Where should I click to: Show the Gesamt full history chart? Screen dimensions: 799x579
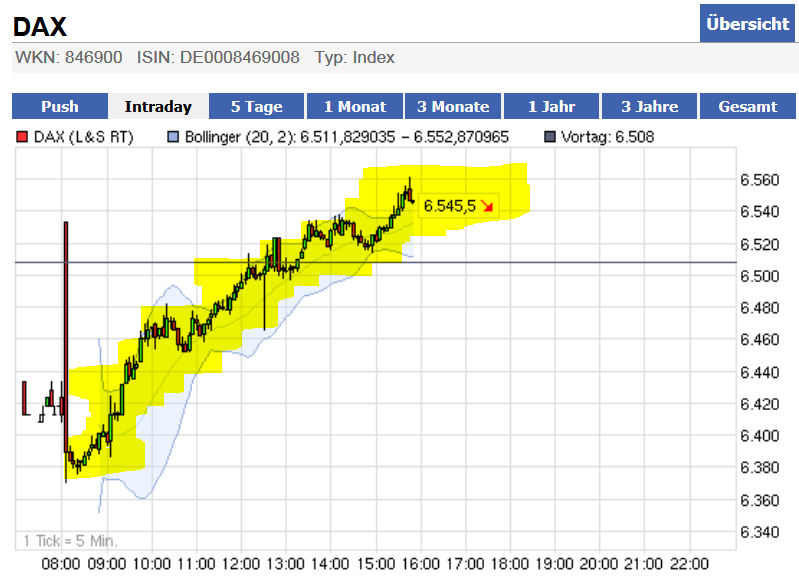748,107
